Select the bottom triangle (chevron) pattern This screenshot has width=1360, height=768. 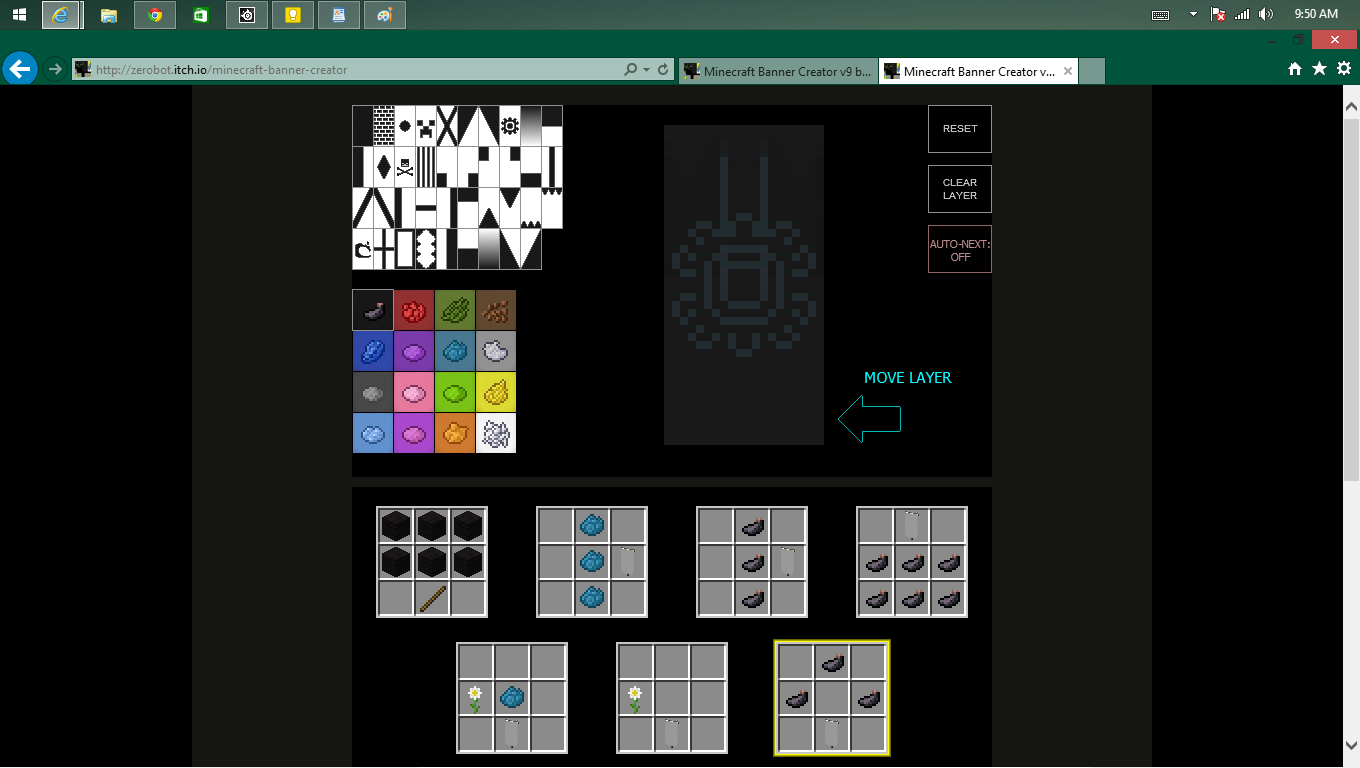tap(489, 208)
